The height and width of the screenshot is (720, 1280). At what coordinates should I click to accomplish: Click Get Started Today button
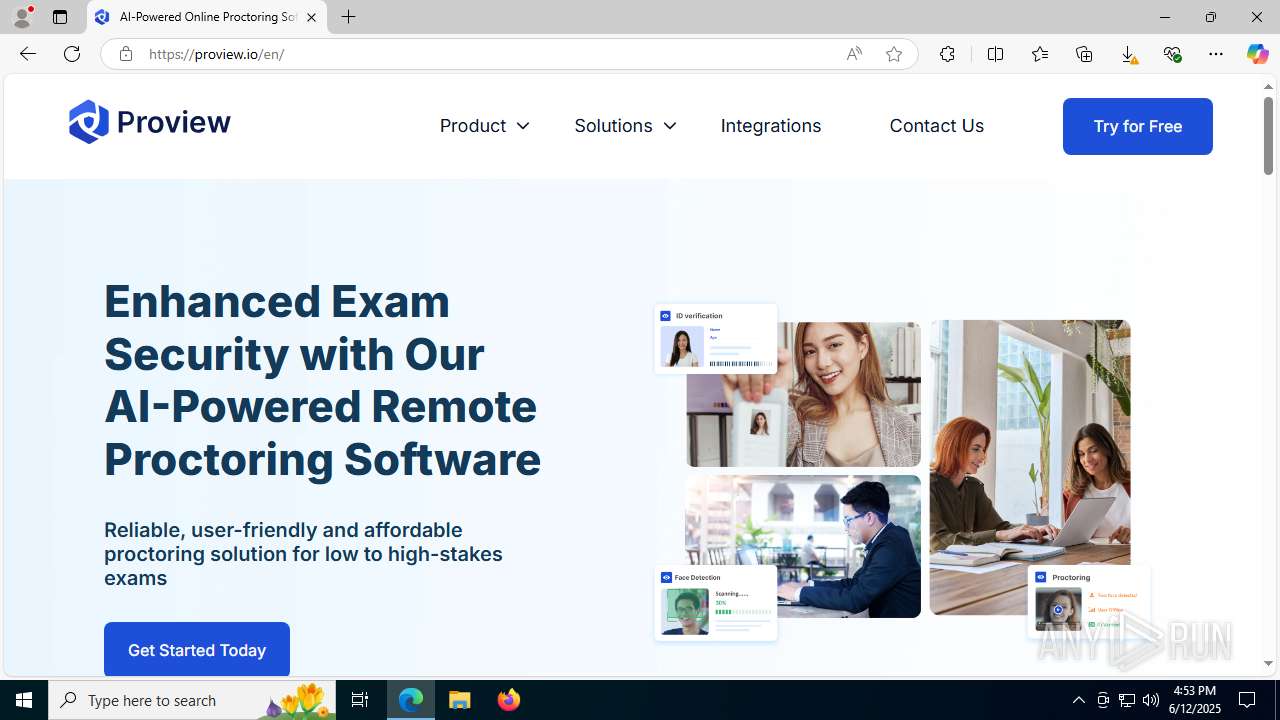(197, 650)
